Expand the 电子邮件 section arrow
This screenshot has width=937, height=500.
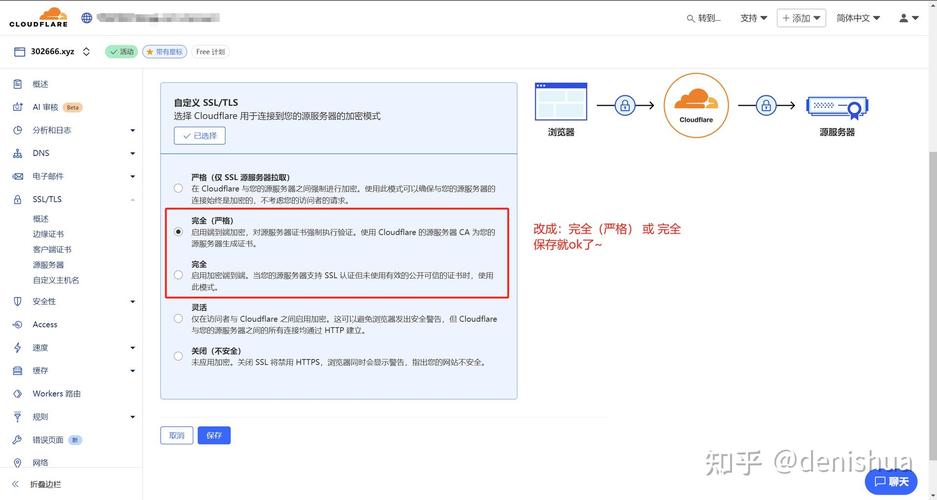click(x=133, y=176)
